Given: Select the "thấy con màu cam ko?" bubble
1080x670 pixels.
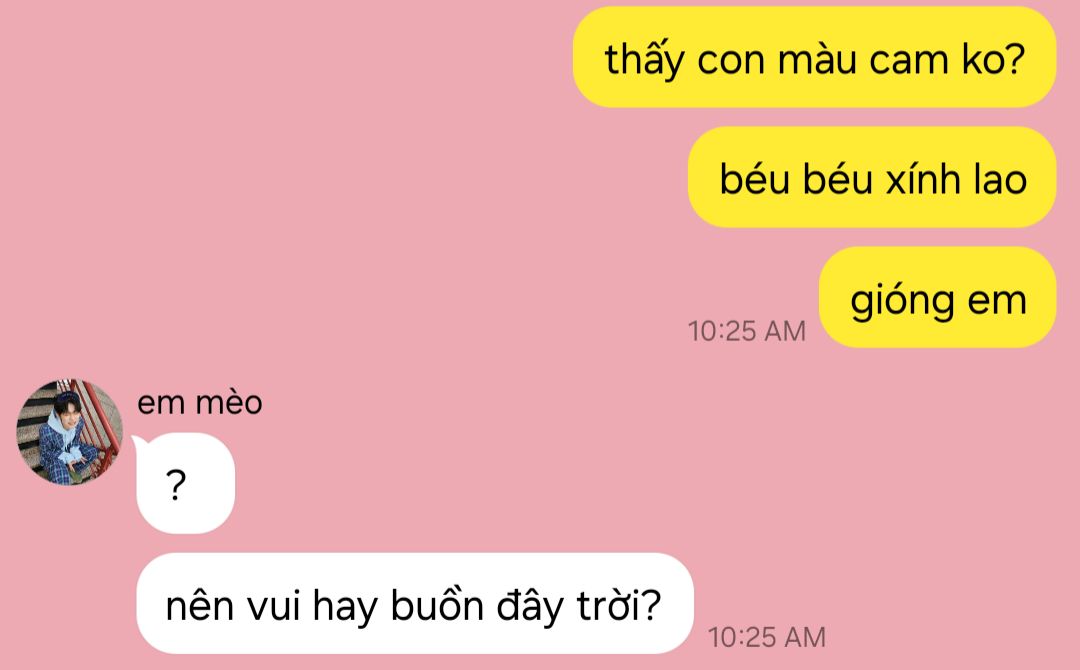Looking at the screenshot, I should click(x=815, y=57).
